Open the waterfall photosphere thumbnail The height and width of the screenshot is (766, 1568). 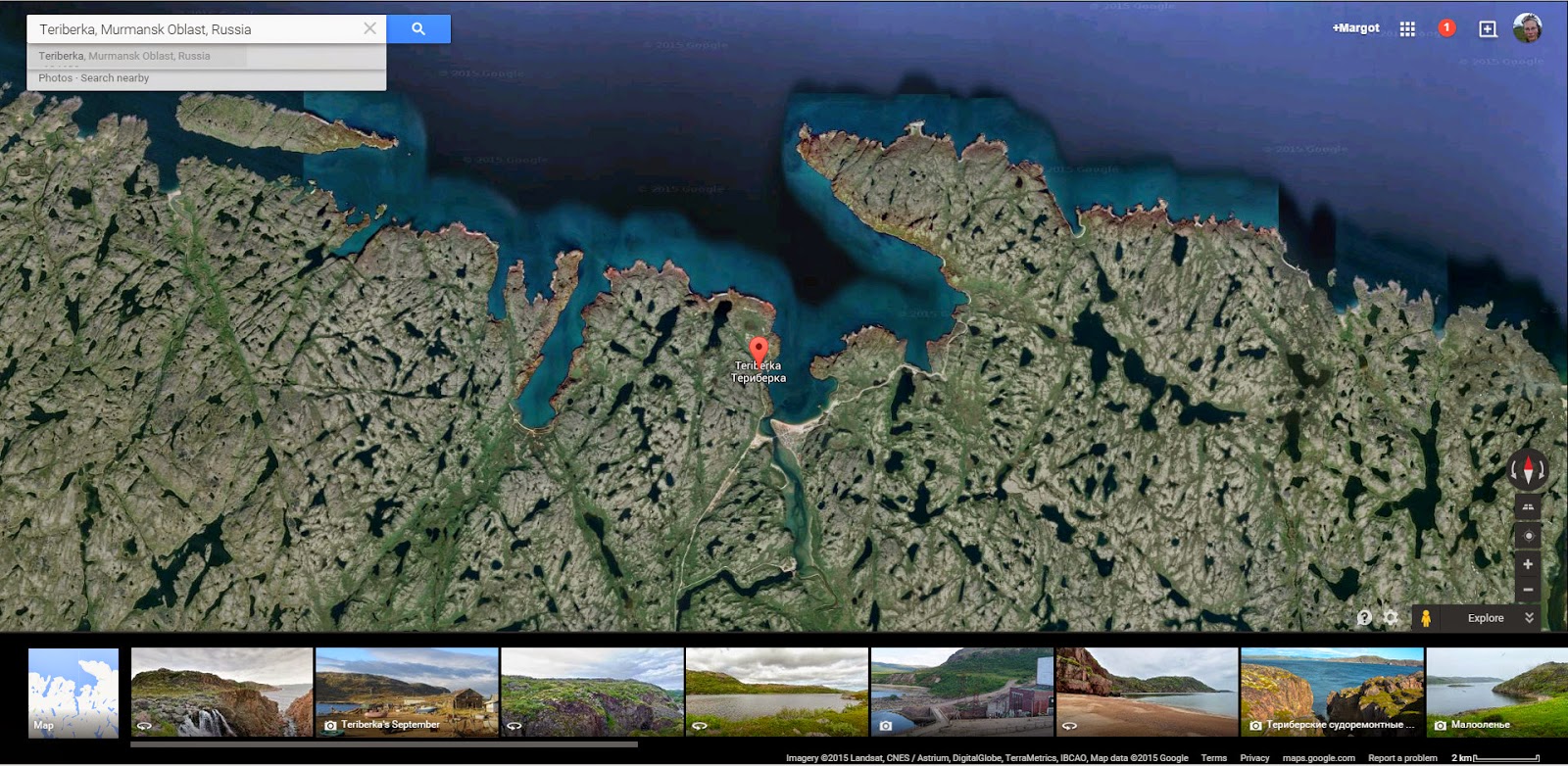[221, 692]
